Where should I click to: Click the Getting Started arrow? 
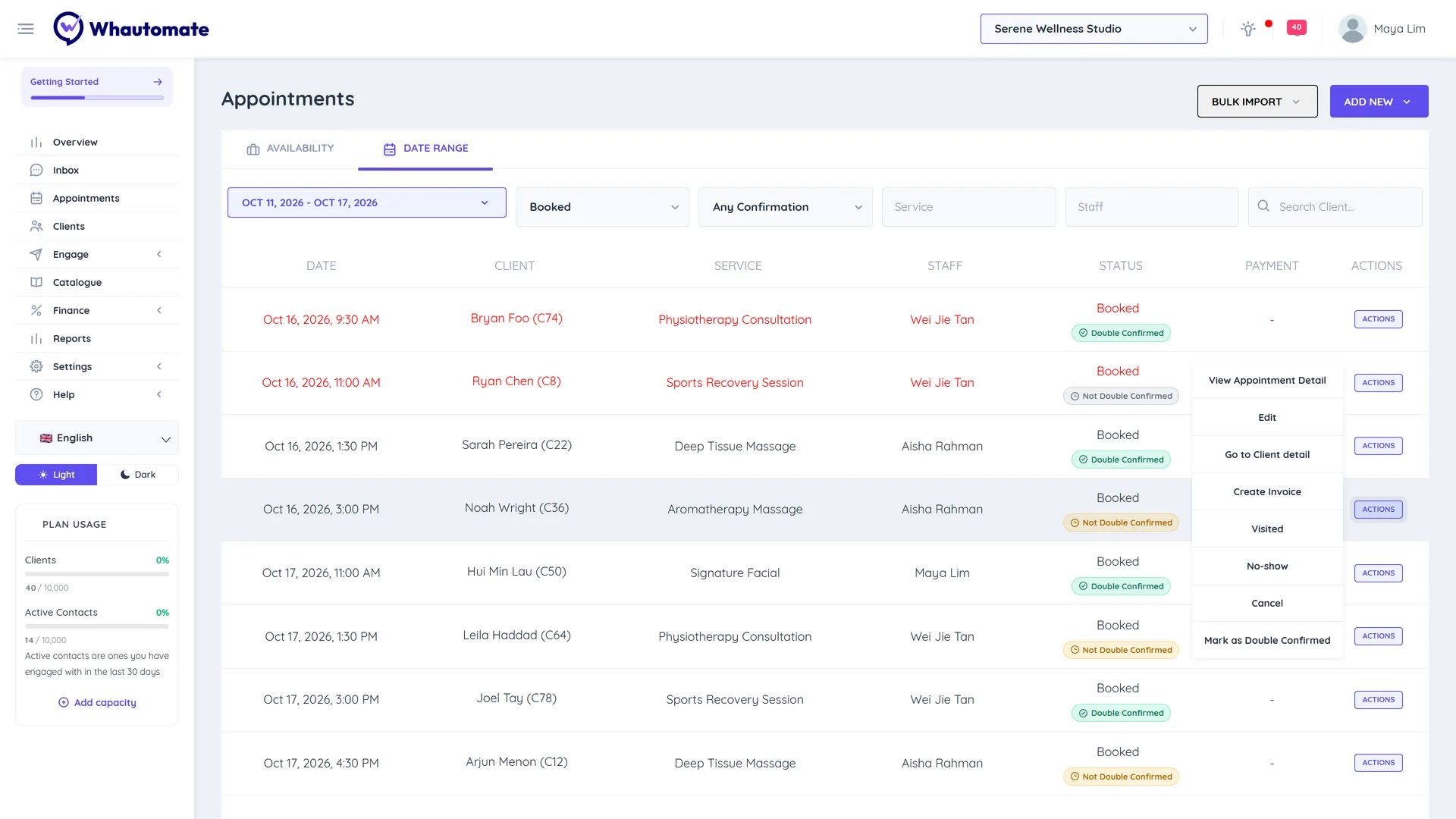[158, 82]
